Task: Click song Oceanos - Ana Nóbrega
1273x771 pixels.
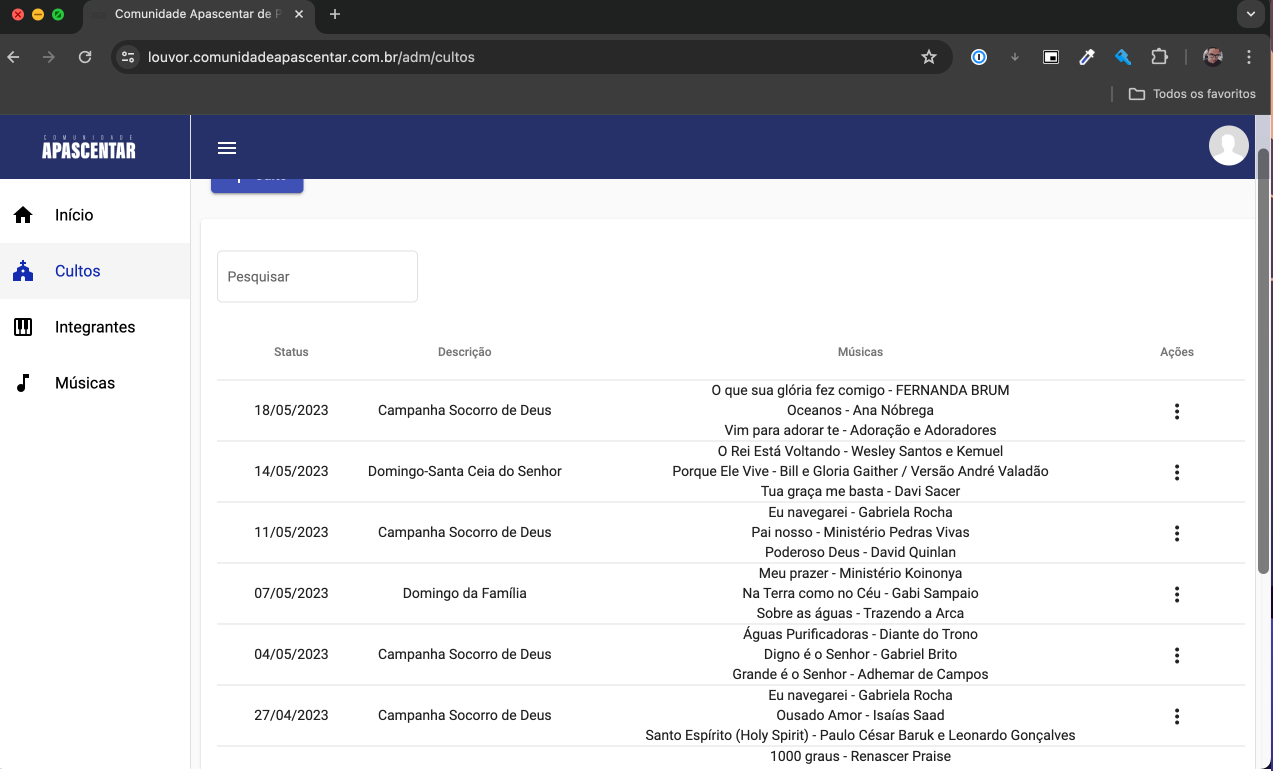Action: 860,410
